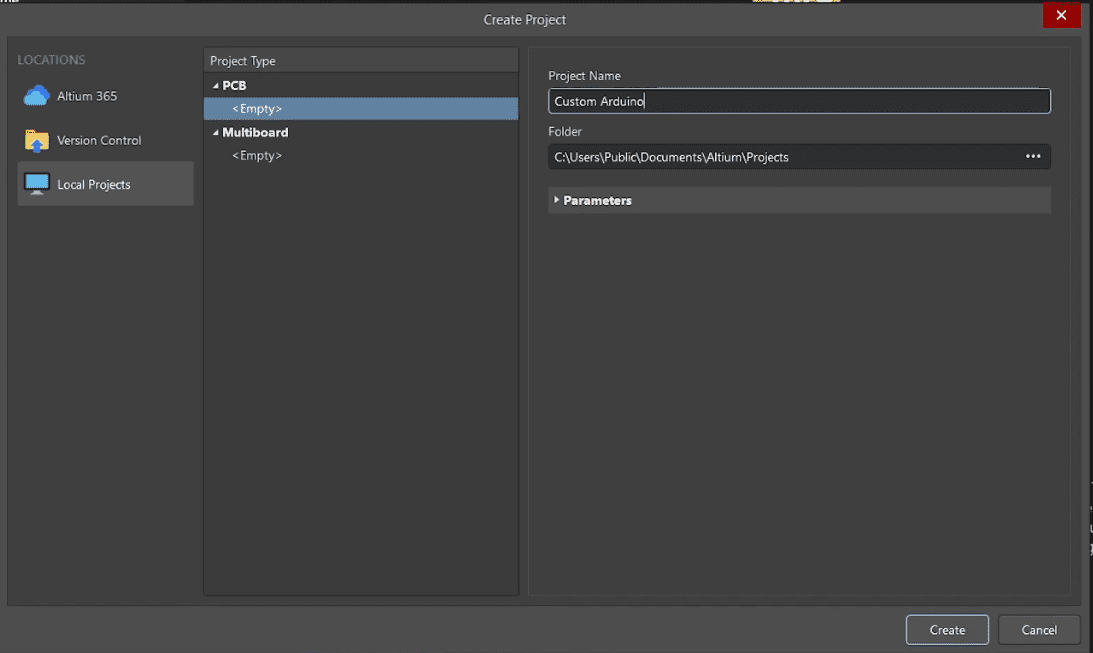This screenshot has width=1093, height=653.
Task: Cancel the project creation
Action: (1039, 630)
